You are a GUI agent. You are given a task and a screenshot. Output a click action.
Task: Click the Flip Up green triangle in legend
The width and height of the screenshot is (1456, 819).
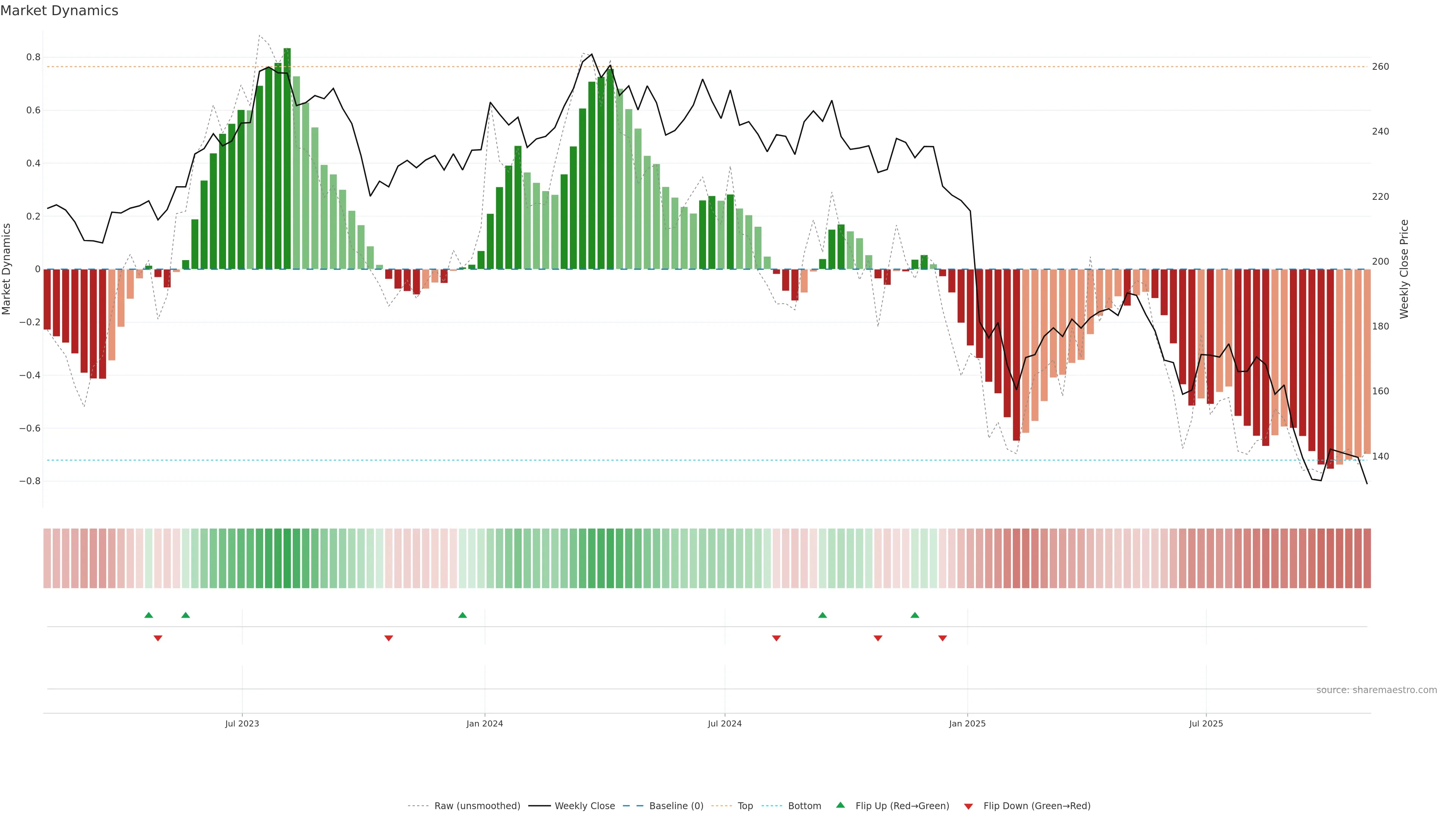pos(841,805)
